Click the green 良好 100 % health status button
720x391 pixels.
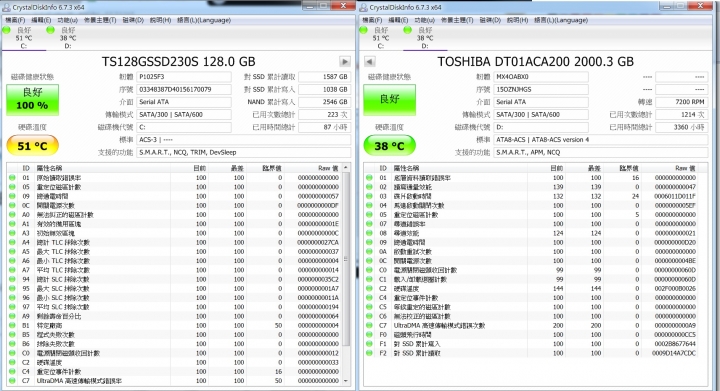33,100
